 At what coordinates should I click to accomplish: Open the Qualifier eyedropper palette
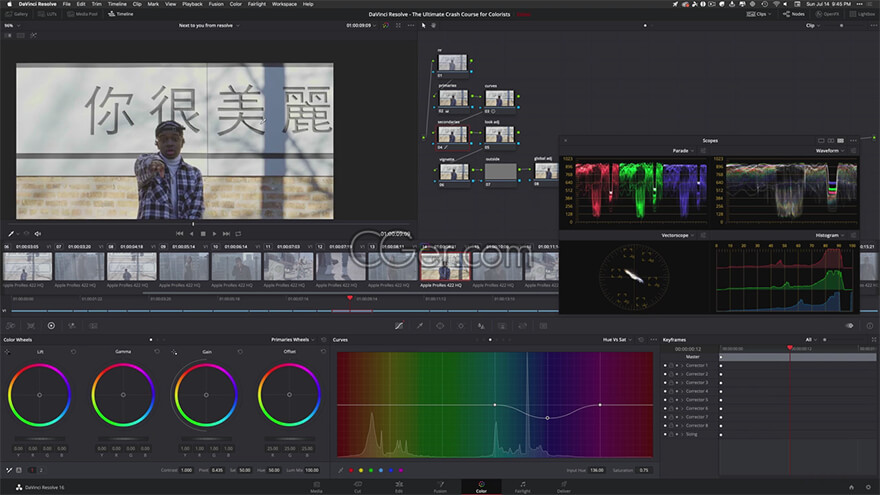420,326
